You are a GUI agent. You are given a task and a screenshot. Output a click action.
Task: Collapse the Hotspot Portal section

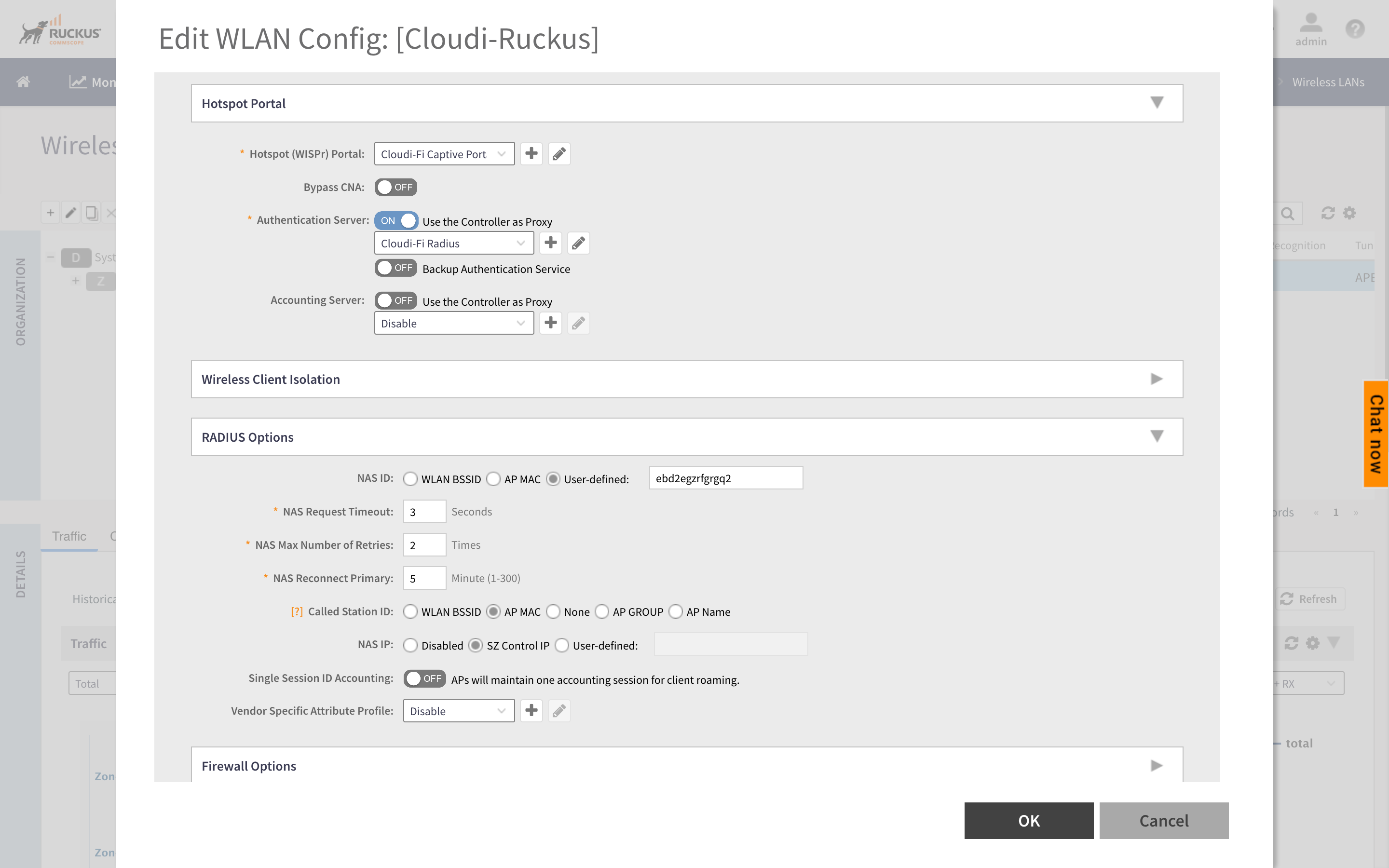click(x=1157, y=103)
